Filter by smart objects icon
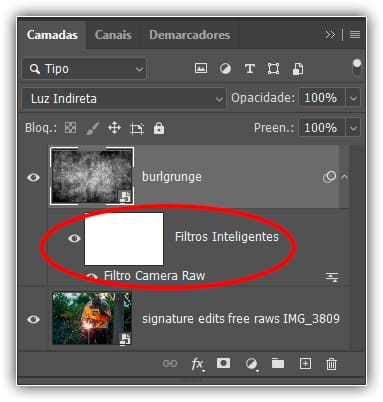This screenshot has height=402, width=383. [298, 69]
